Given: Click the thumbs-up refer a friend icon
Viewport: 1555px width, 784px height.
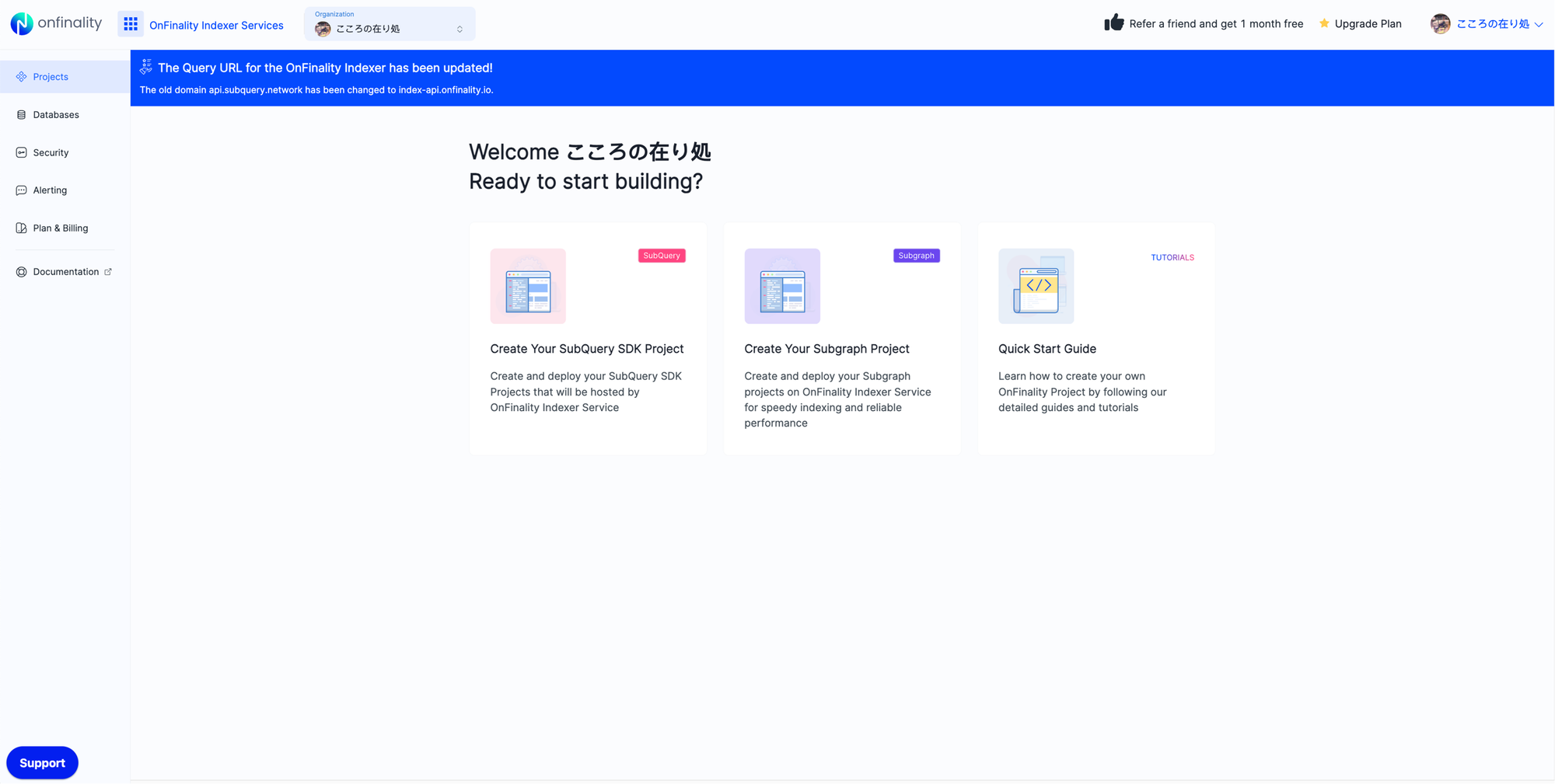Looking at the screenshot, I should pyautogui.click(x=1113, y=23).
